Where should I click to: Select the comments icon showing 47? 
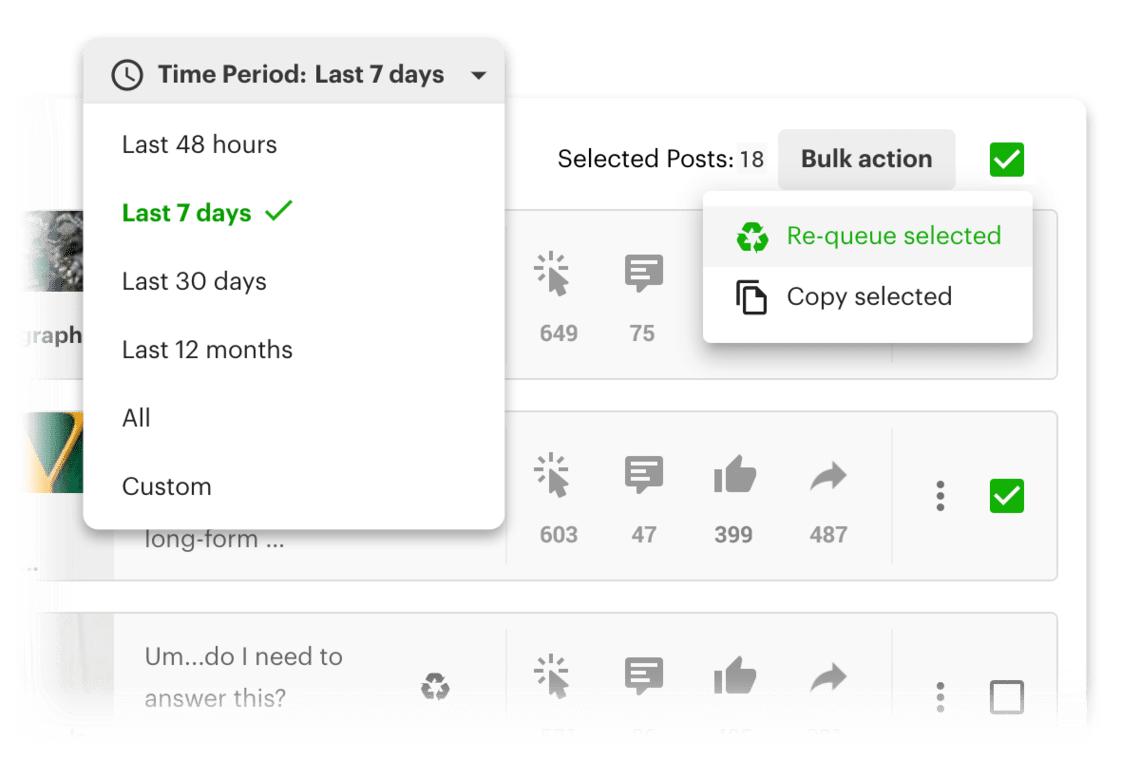(643, 474)
